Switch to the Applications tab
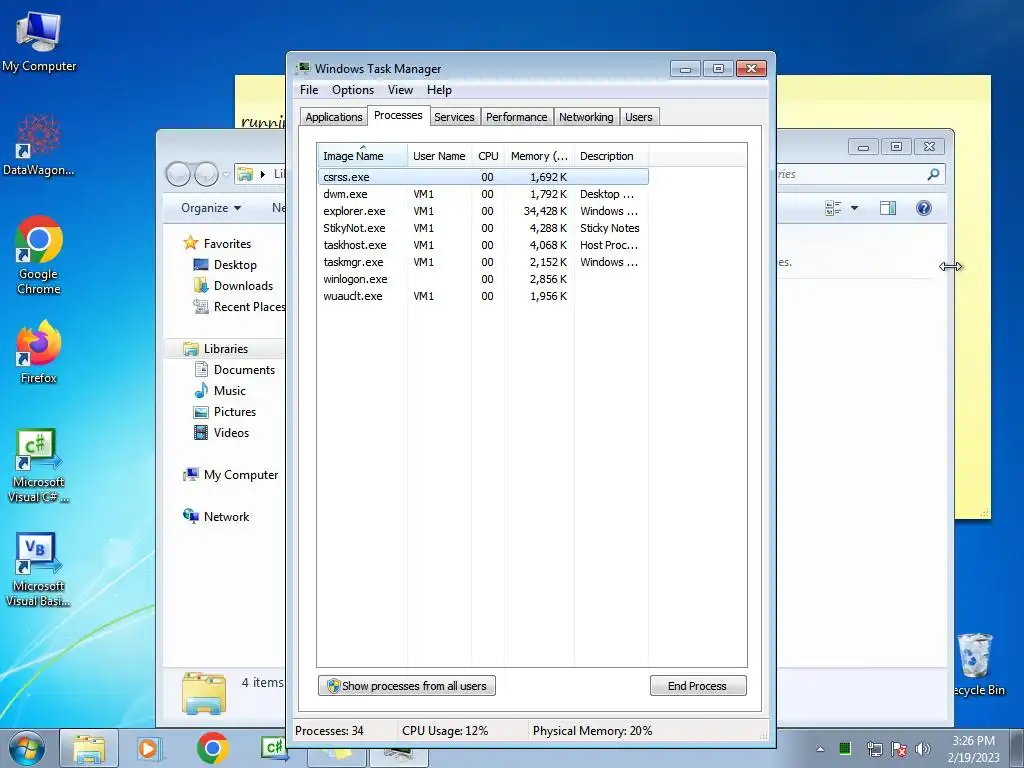 coord(334,117)
